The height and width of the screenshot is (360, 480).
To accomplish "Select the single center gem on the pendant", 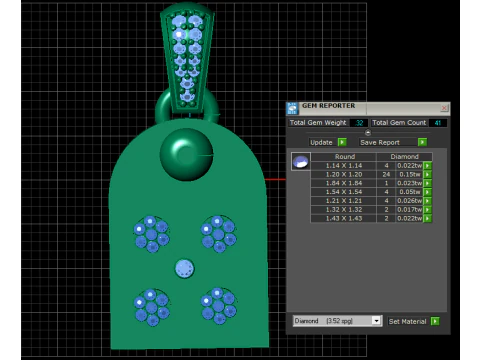I will click(x=184, y=268).
